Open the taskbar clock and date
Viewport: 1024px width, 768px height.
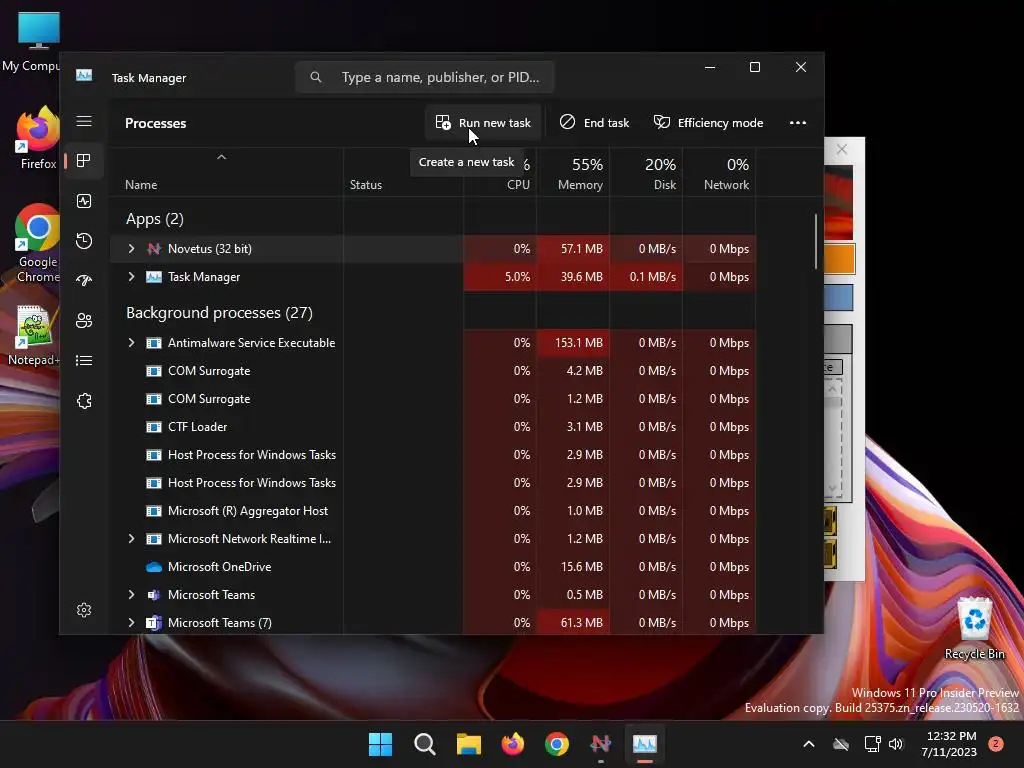pos(950,744)
